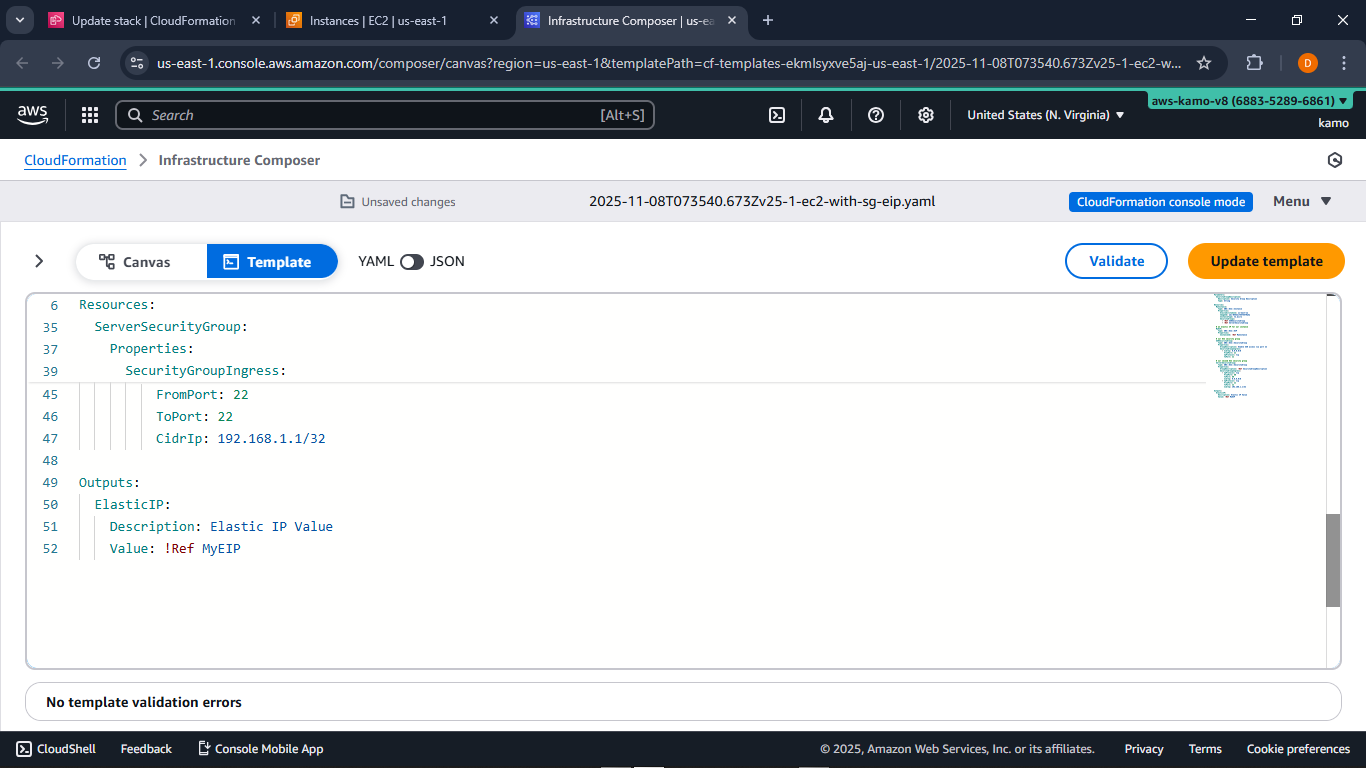Open the AWS help panel
The image size is (1366, 768).
pos(876,115)
